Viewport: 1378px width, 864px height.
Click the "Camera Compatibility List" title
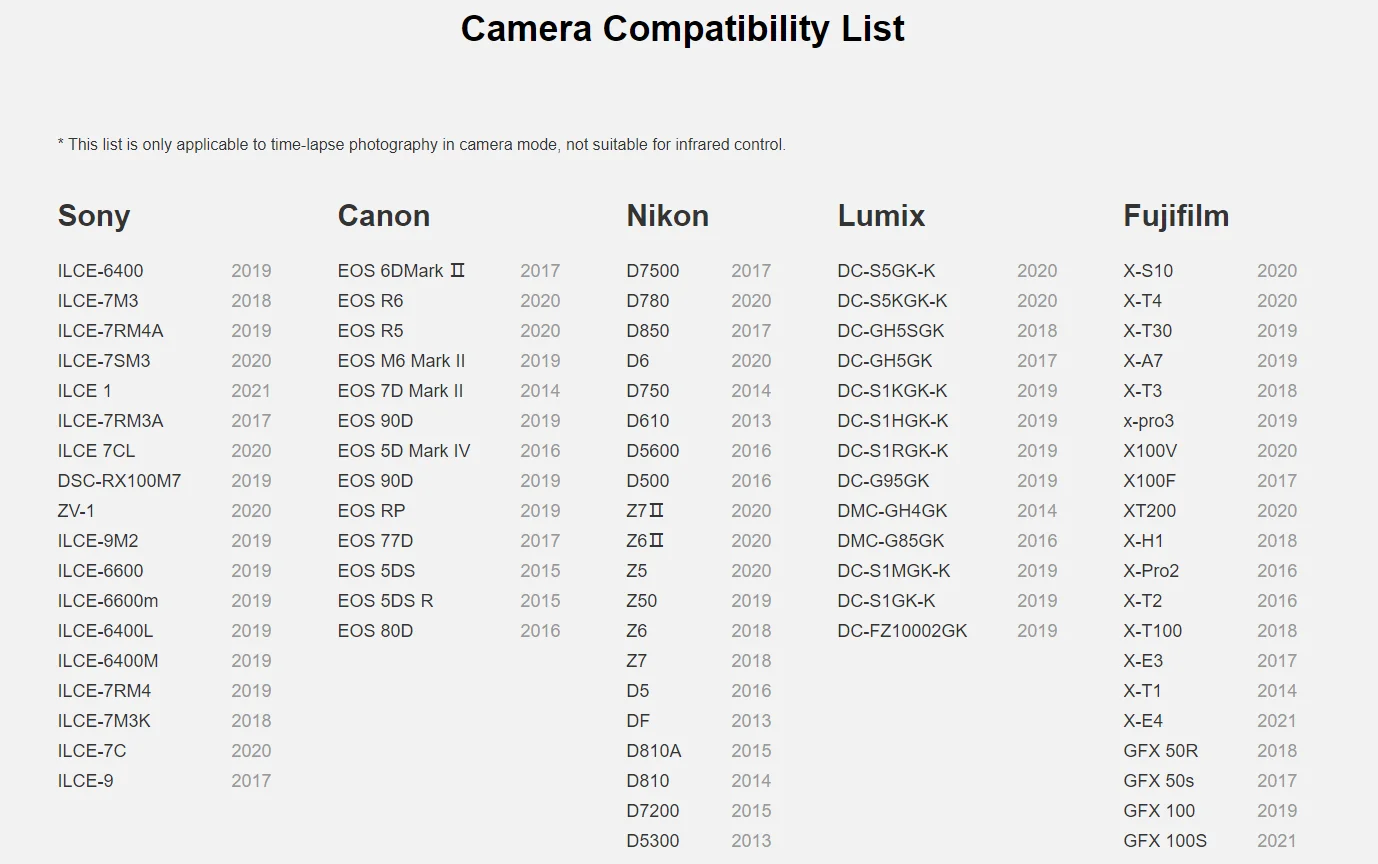(x=683, y=28)
